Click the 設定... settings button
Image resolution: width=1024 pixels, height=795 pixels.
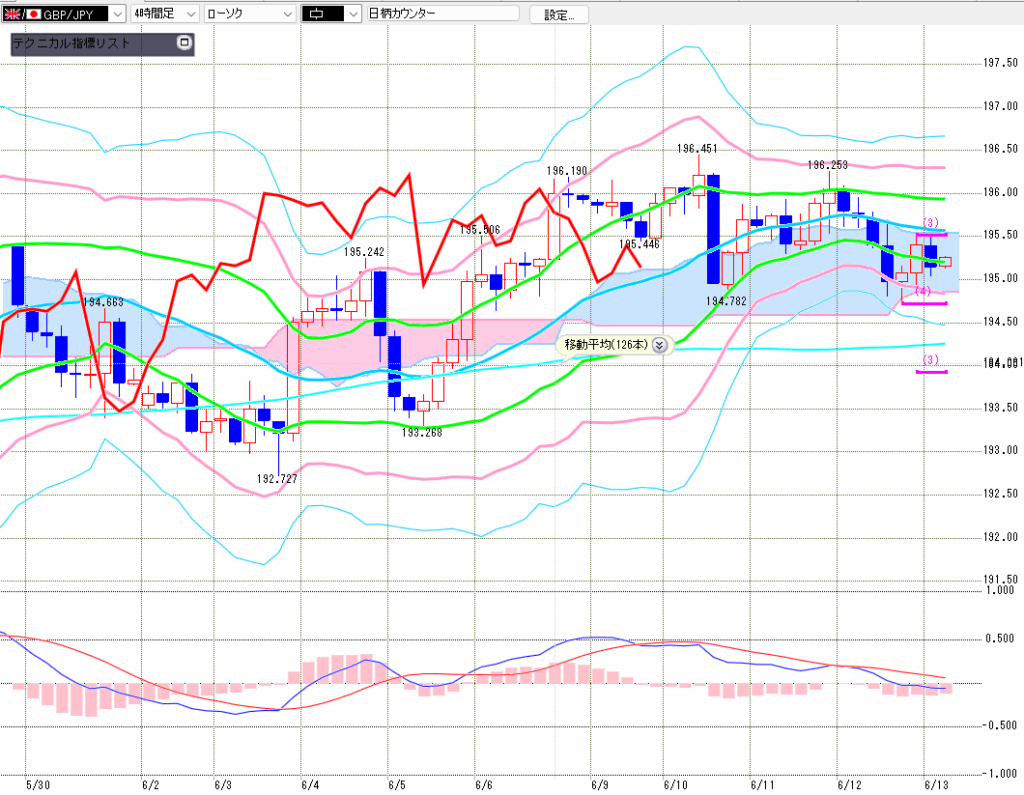tap(559, 14)
